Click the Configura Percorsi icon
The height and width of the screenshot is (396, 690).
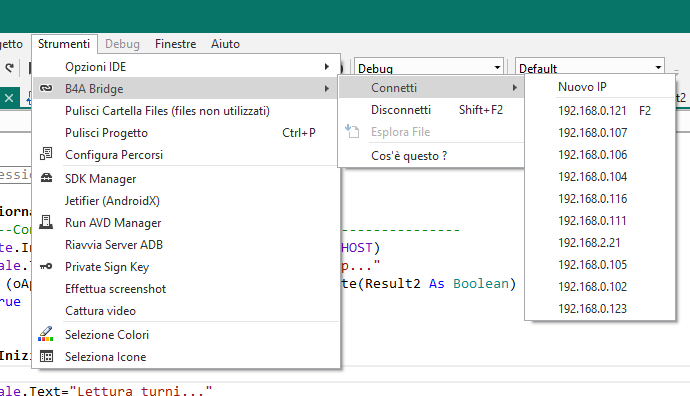pos(46,154)
